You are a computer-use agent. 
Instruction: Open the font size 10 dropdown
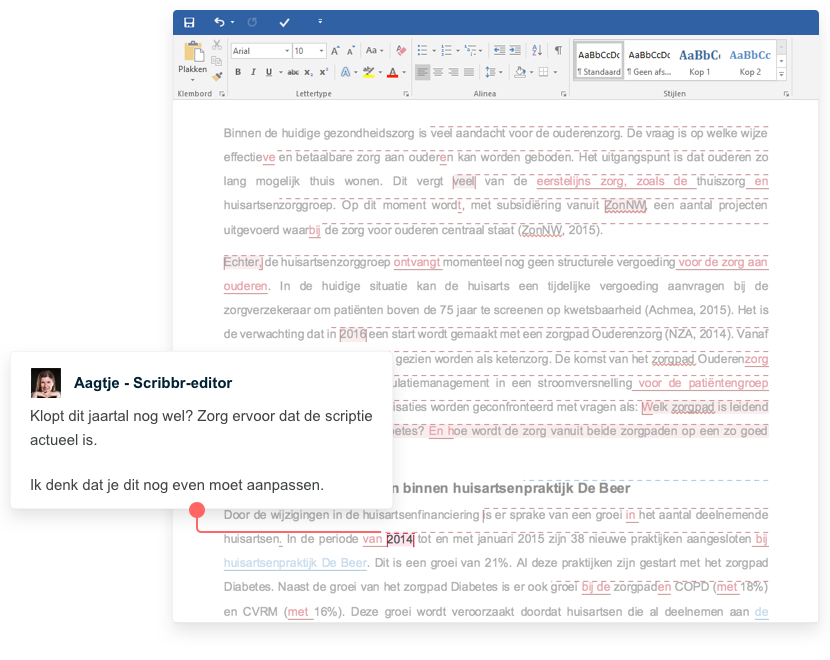[x=321, y=51]
